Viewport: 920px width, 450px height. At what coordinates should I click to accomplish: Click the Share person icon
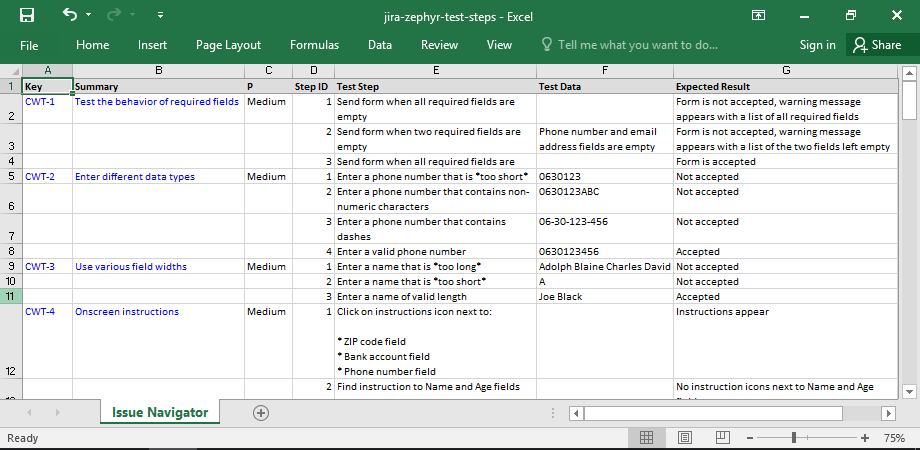[859, 45]
